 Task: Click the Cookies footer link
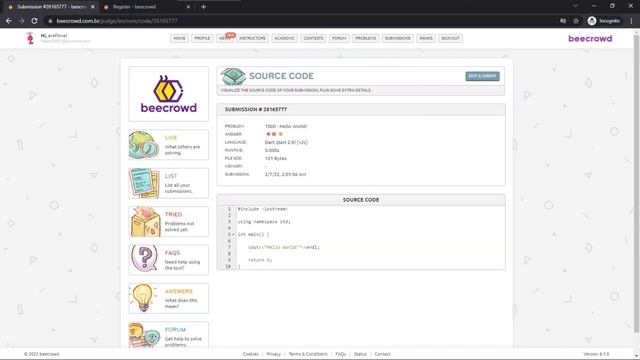click(250, 354)
